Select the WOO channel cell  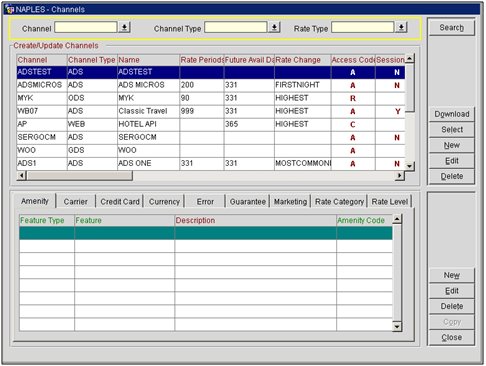click(x=42, y=150)
